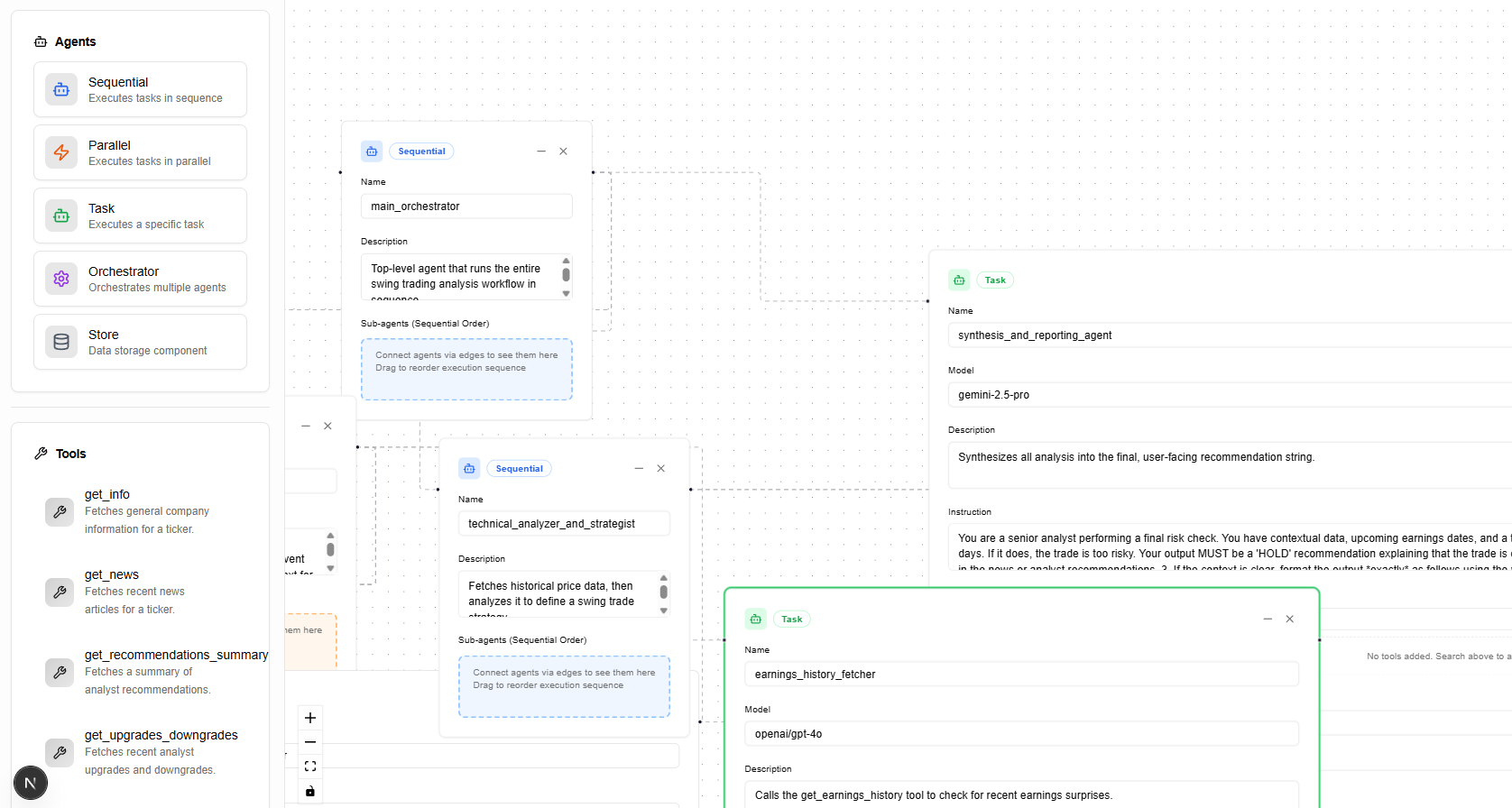Select the Orchestrator gear icon

[61, 279]
